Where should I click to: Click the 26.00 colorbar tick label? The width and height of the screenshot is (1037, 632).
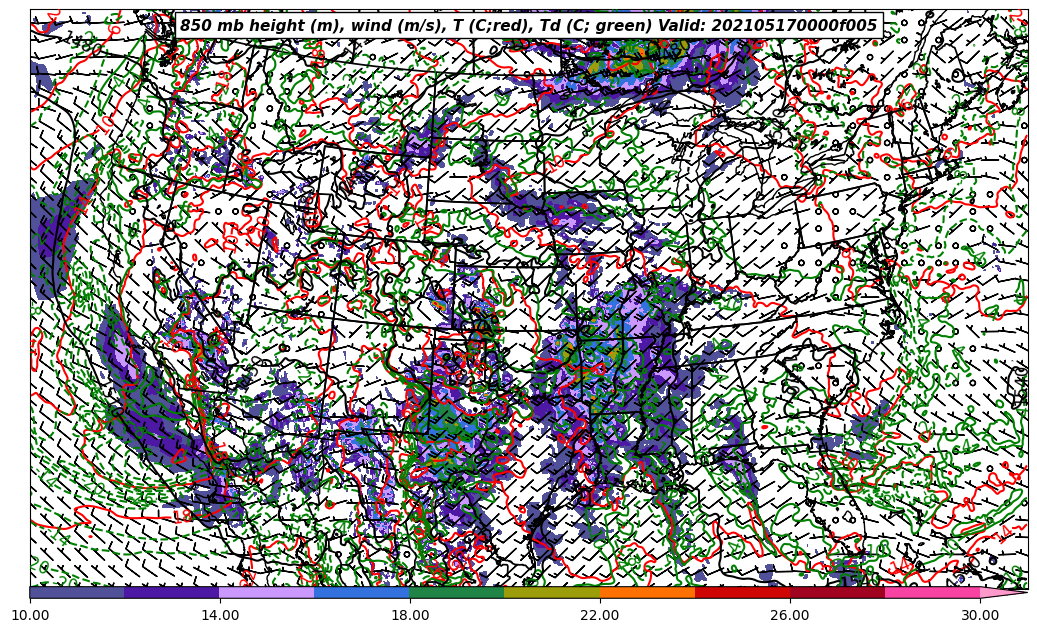pos(790,615)
